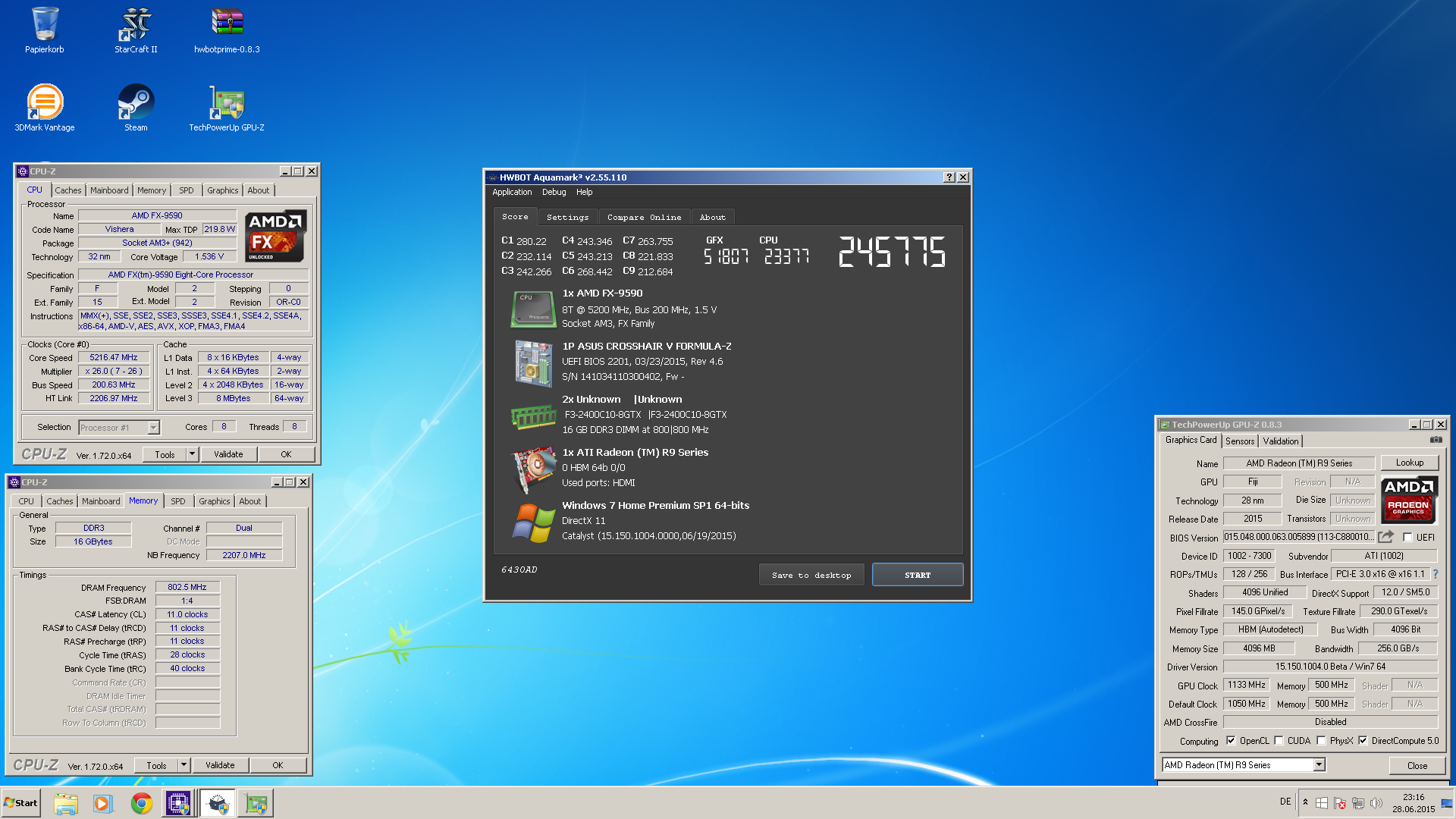
Task: Click the DRAM Frequency value 802.5 MHz
Action: tap(187, 588)
